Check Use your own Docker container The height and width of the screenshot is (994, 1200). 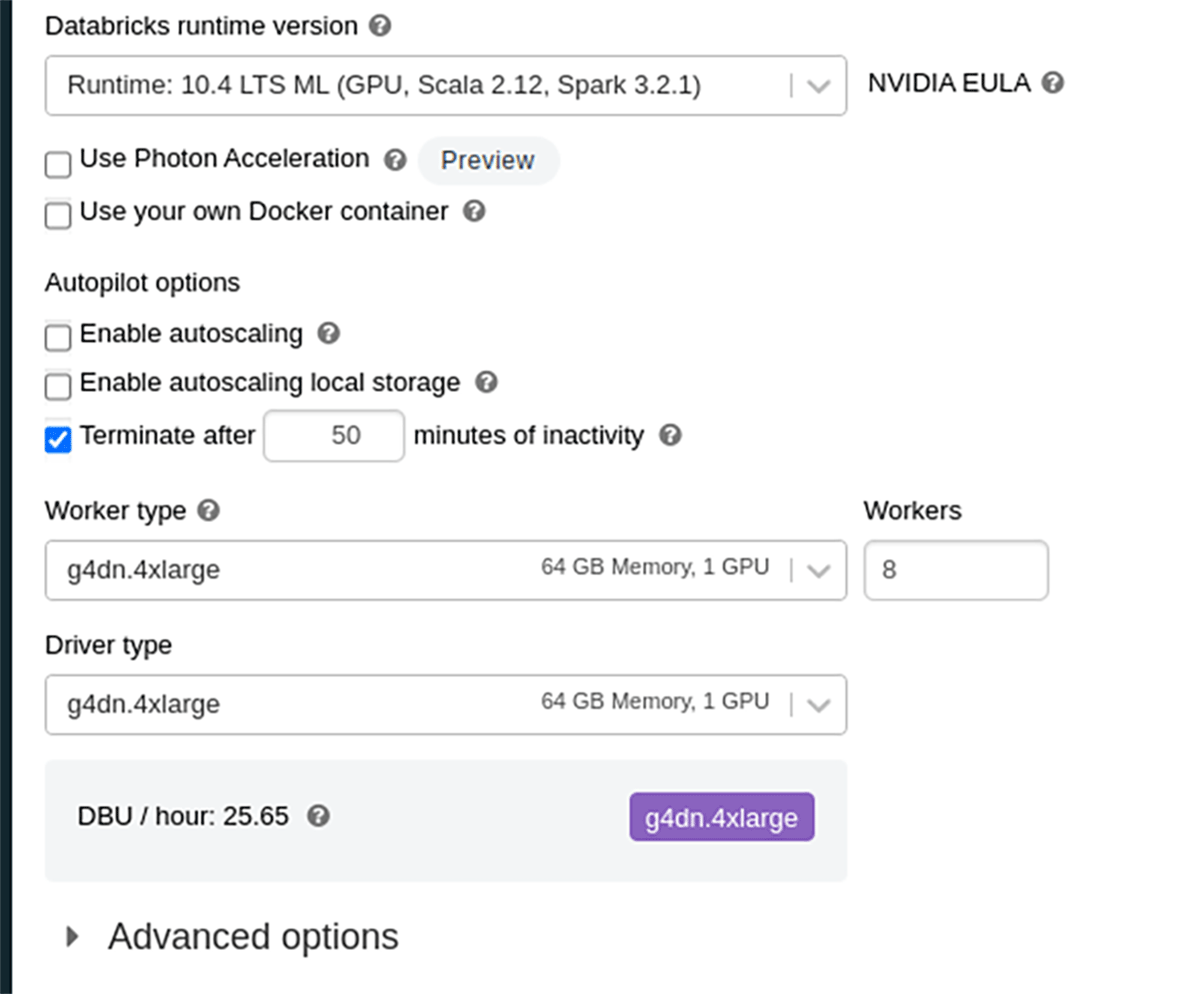point(59,215)
